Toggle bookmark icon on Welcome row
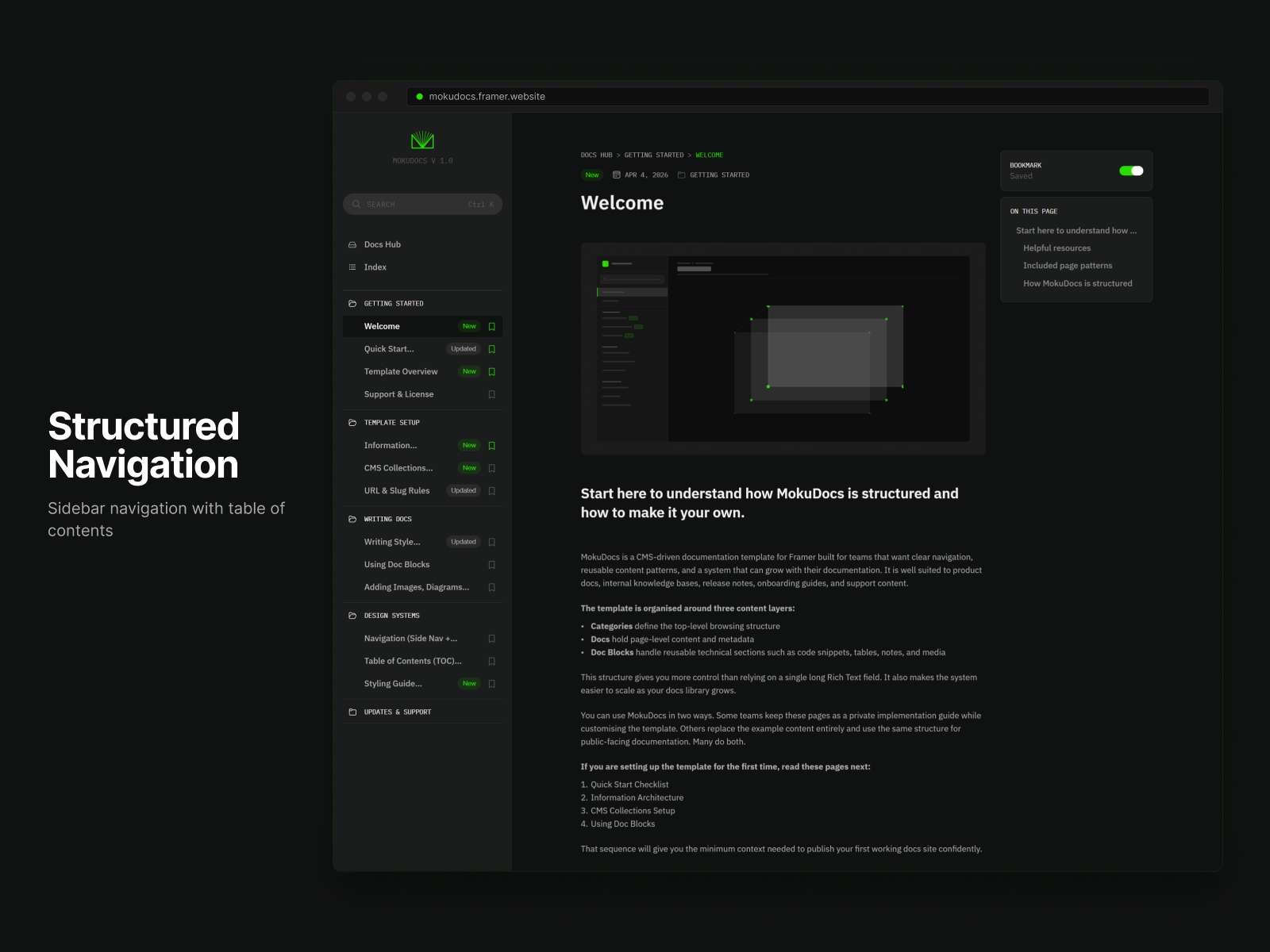Viewport: 1270px width, 952px height. coord(491,326)
